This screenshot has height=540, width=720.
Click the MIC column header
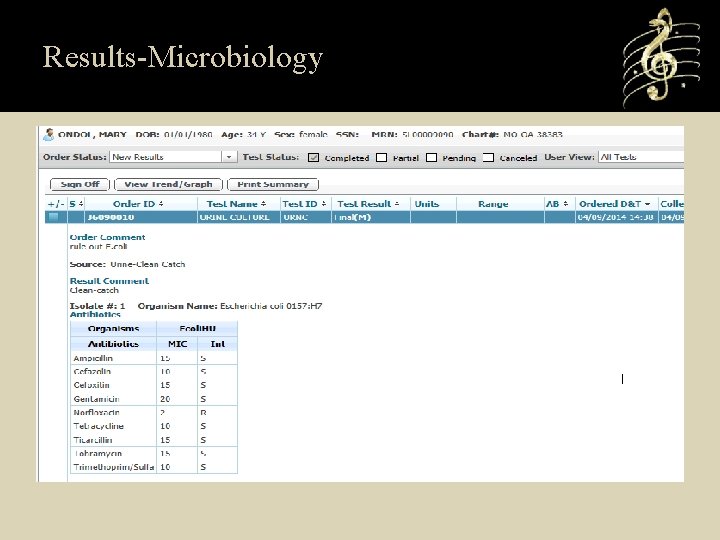pyautogui.click(x=177, y=344)
